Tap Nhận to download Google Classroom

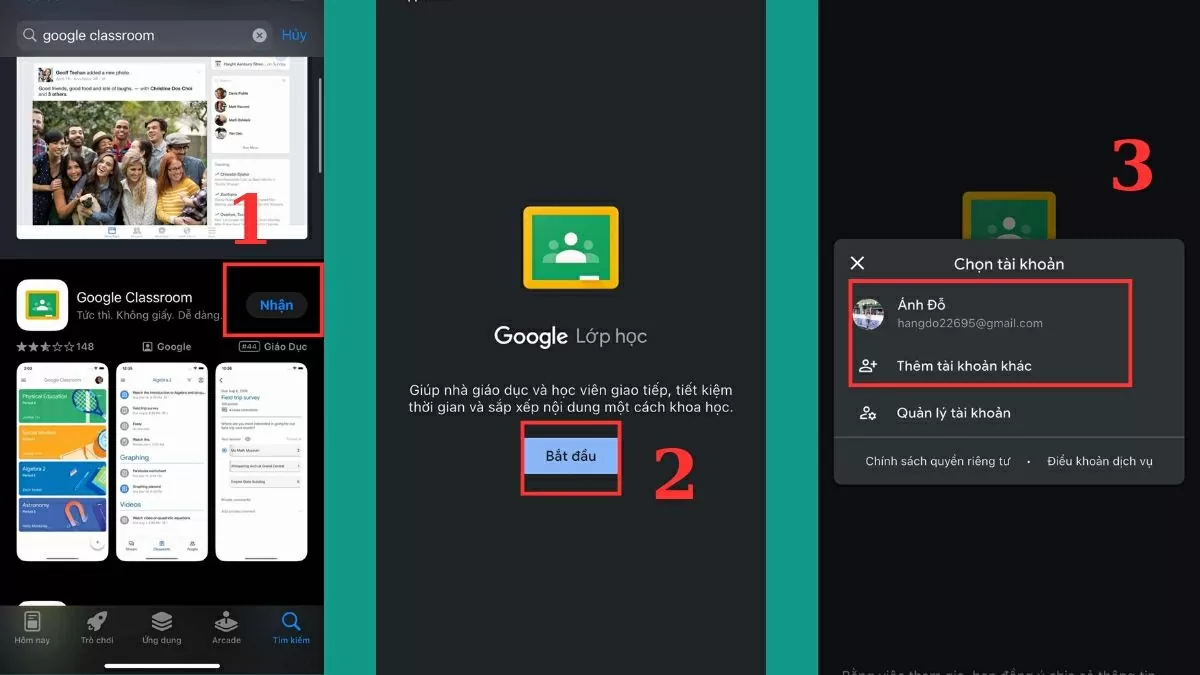274,305
